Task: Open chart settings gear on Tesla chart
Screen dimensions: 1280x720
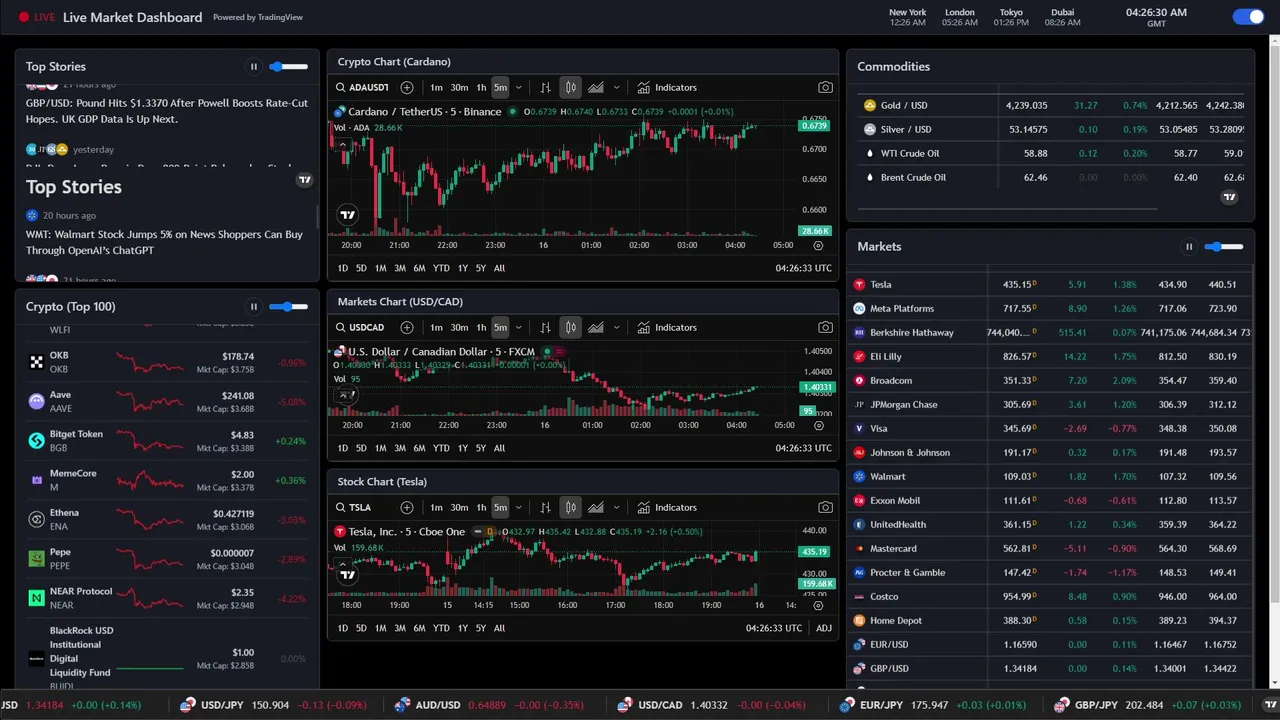Action: [818, 605]
